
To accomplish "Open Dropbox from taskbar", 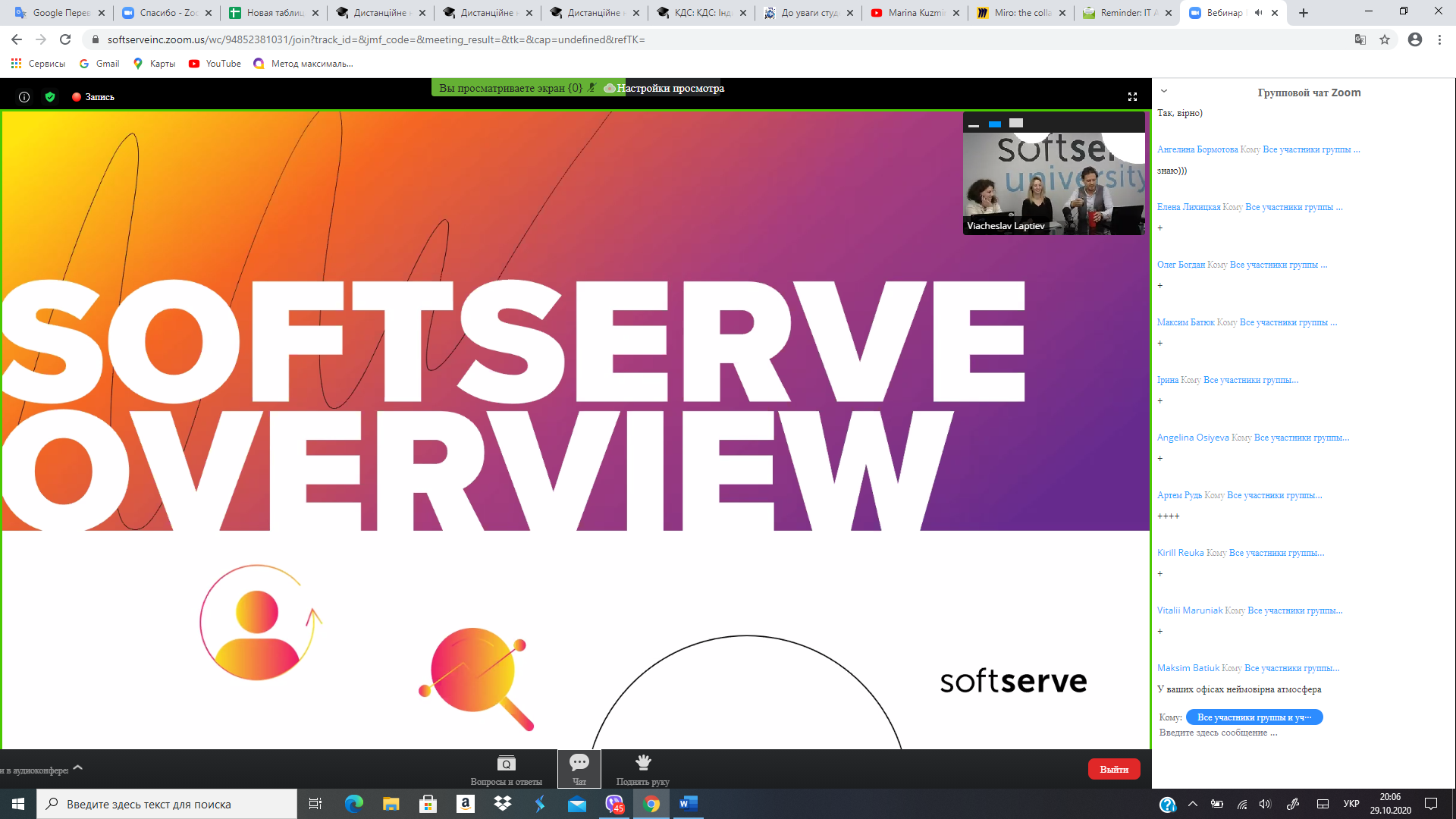I will coord(503,804).
